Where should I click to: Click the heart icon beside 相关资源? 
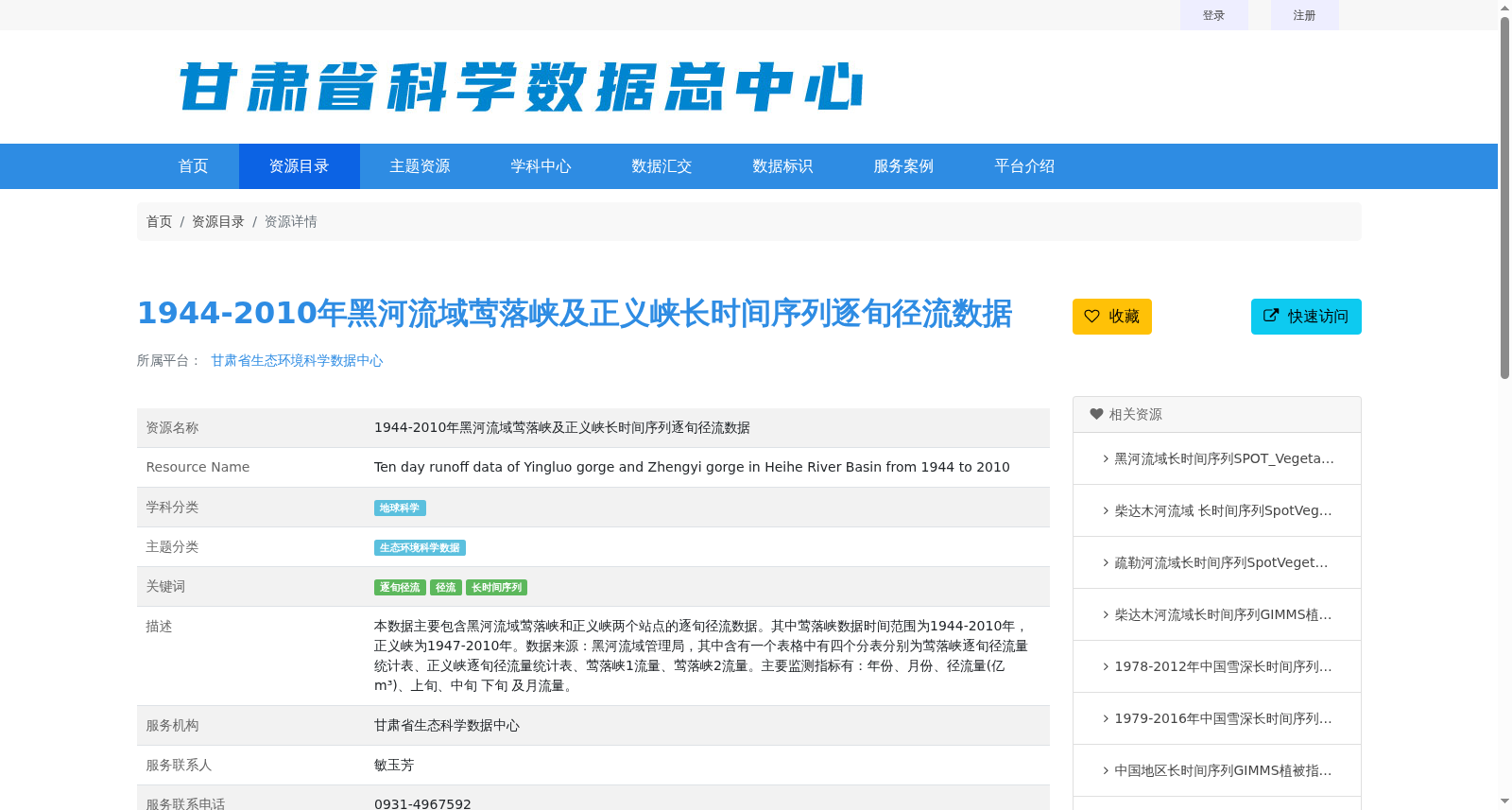(1096, 414)
